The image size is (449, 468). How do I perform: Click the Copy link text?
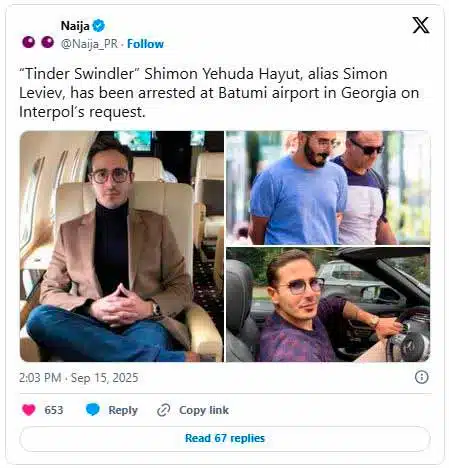[204, 410]
